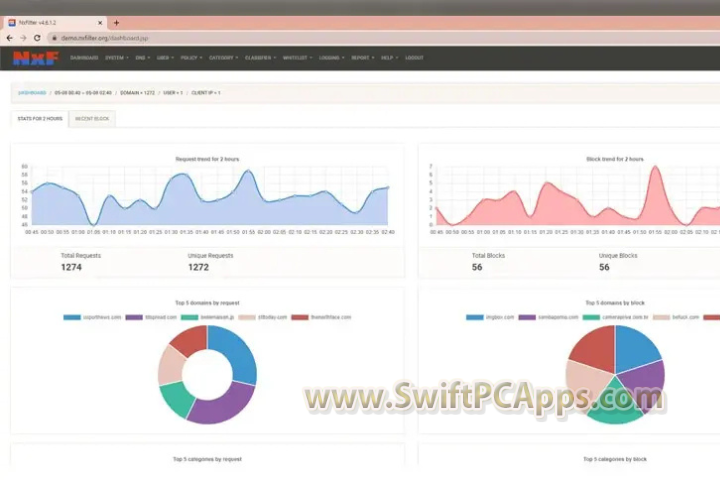This screenshot has height=480, width=720.
Task: Click the DASHBOARD breadcrumb link
Action: point(31,92)
